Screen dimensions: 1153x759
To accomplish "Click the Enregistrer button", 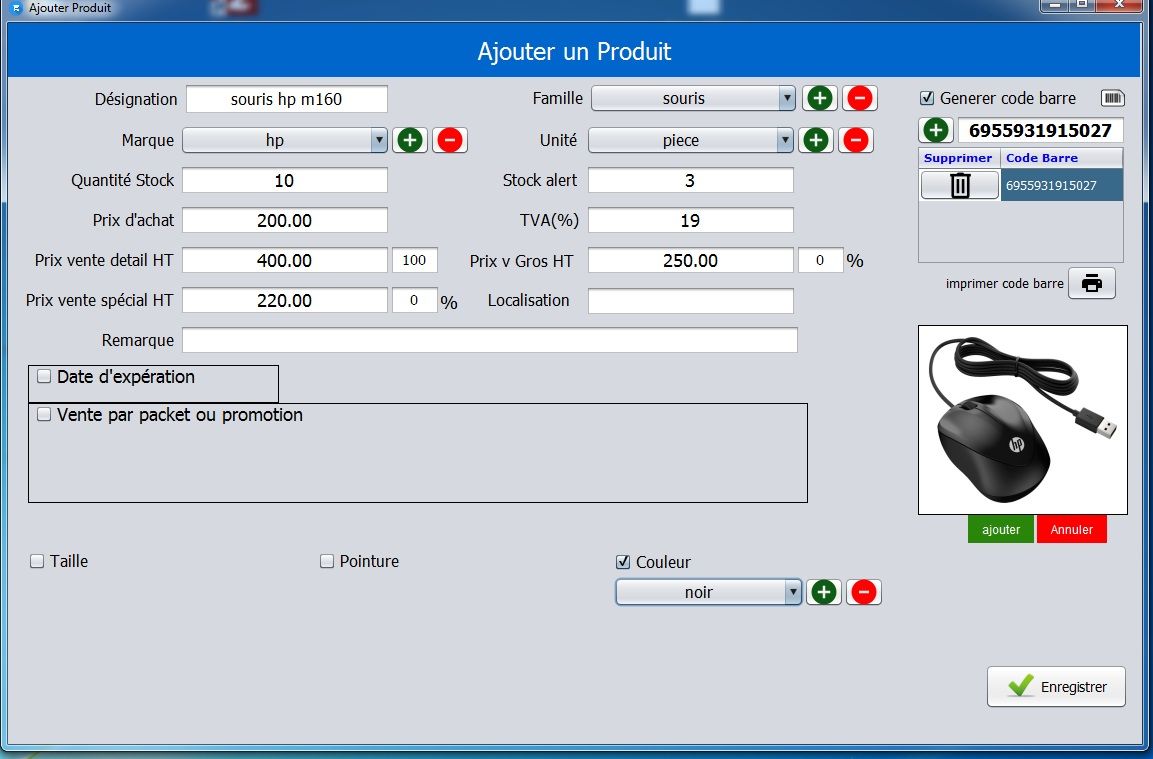I will (x=1056, y=687).
